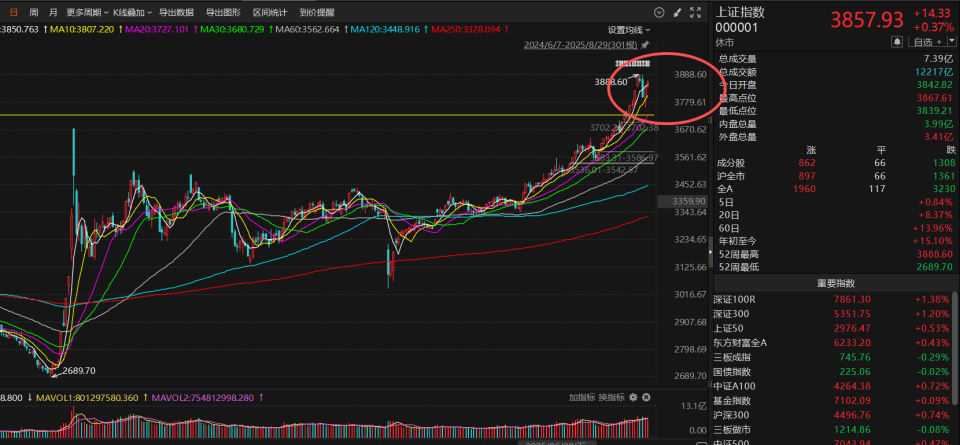960x445 pixels.
Task: Select the daily 日 period tab
Action: pos(14,12)
